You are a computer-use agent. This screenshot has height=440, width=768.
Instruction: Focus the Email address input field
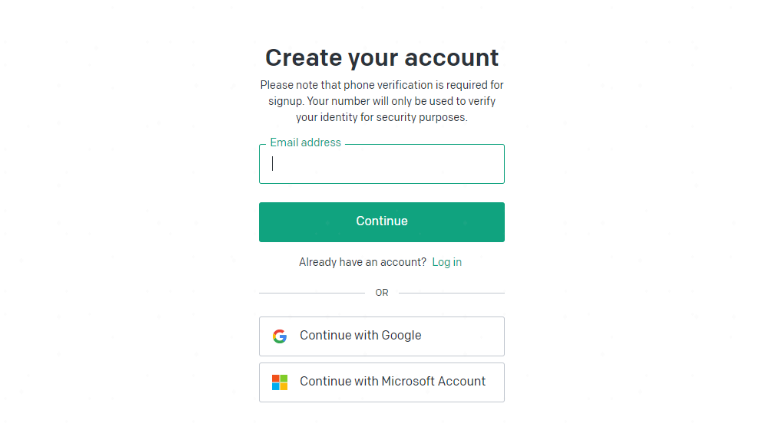pyautogui.click(x=382, y=164)
